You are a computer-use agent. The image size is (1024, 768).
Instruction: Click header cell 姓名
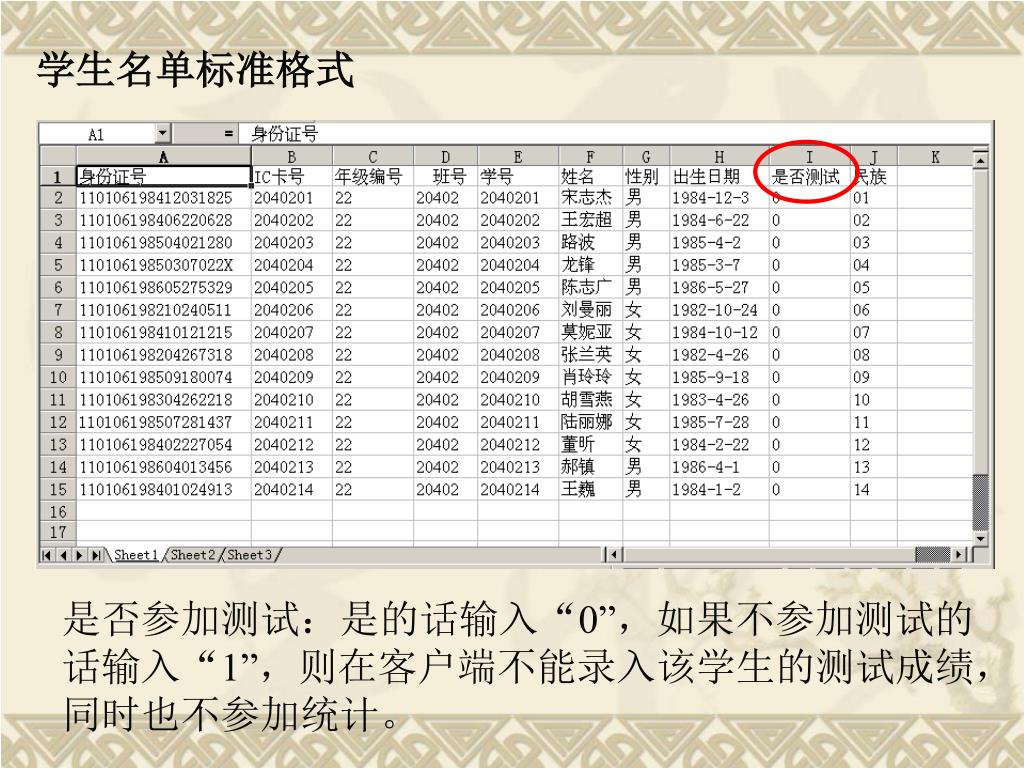[590, 176]
